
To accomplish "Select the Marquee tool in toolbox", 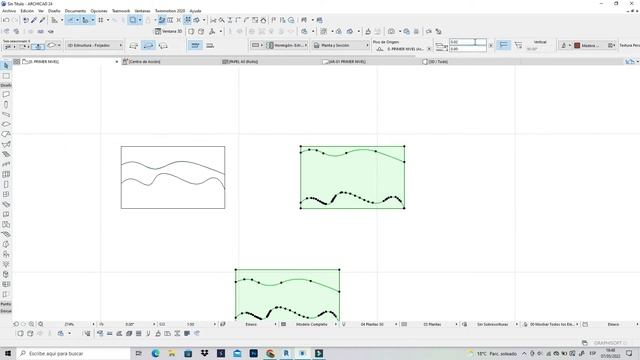I will point(6,76).
